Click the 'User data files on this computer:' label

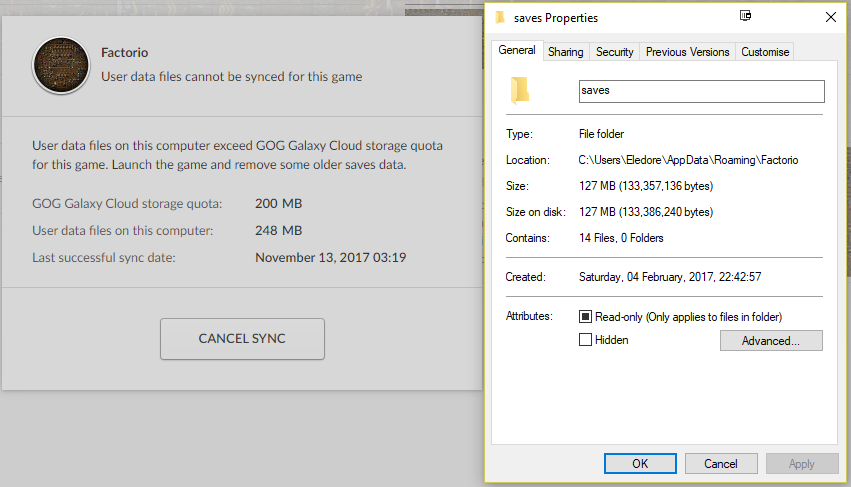point(123,231)
